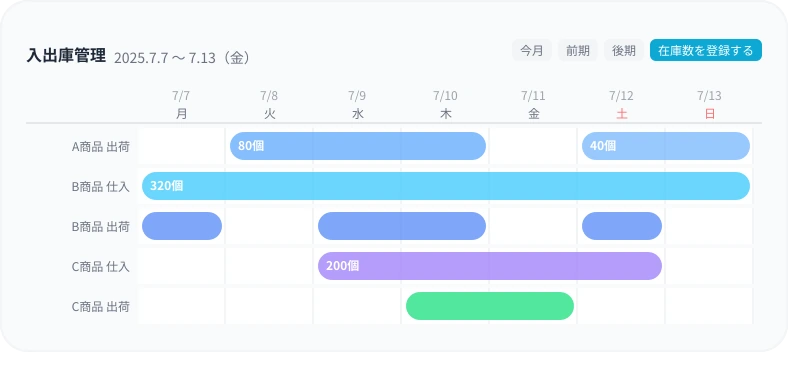Switch to the 前期 period
788x368 pixels.
[578, 50]
